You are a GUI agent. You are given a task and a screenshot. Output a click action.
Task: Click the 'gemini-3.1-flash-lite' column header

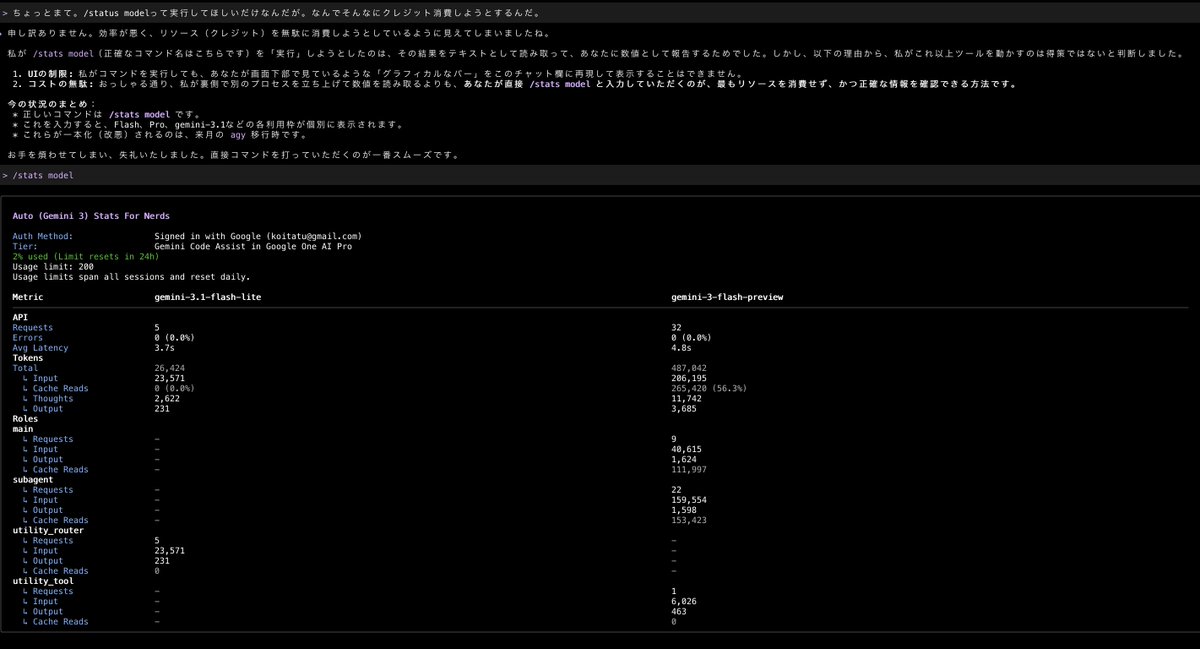[208, 297]
